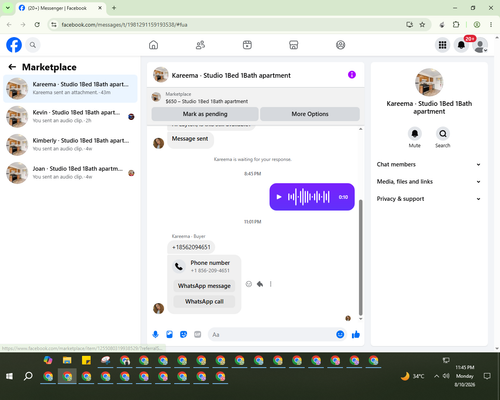React to the phone number message
The image size is (500, 400).
coord(249,284)
